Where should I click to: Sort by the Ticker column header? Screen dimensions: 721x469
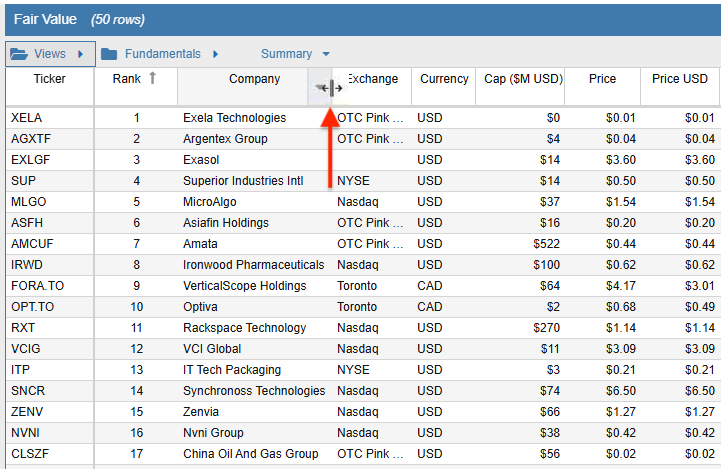pos(50,79)
